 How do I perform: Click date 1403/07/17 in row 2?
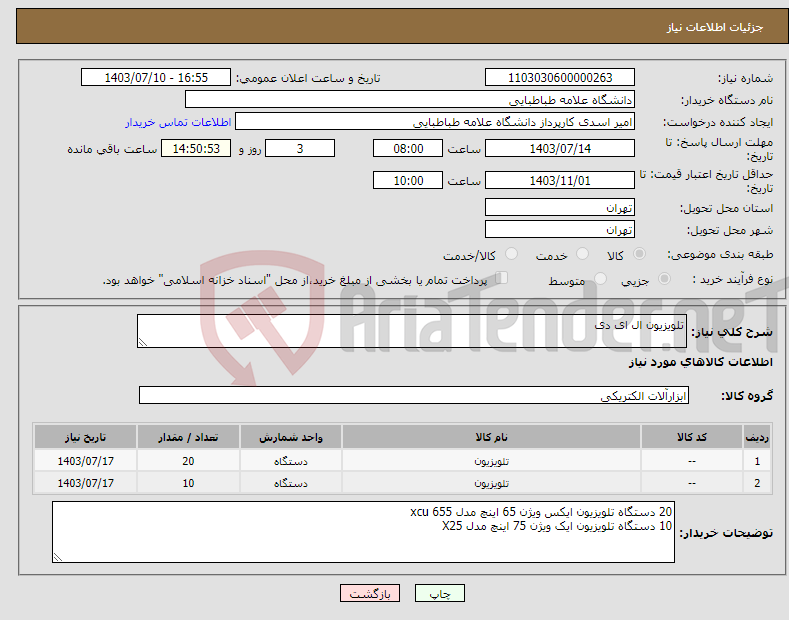(x=86, y=483)
